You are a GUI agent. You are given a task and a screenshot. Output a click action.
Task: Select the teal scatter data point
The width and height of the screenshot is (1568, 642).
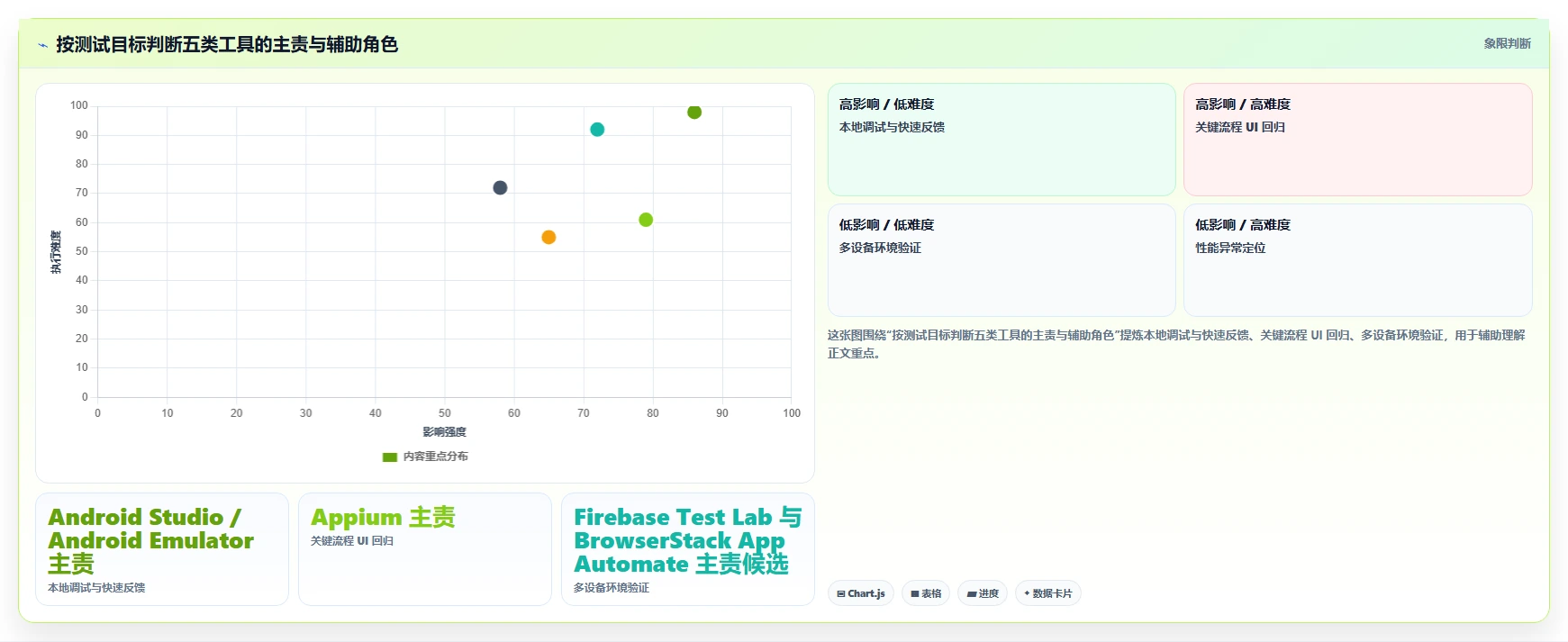597,130
